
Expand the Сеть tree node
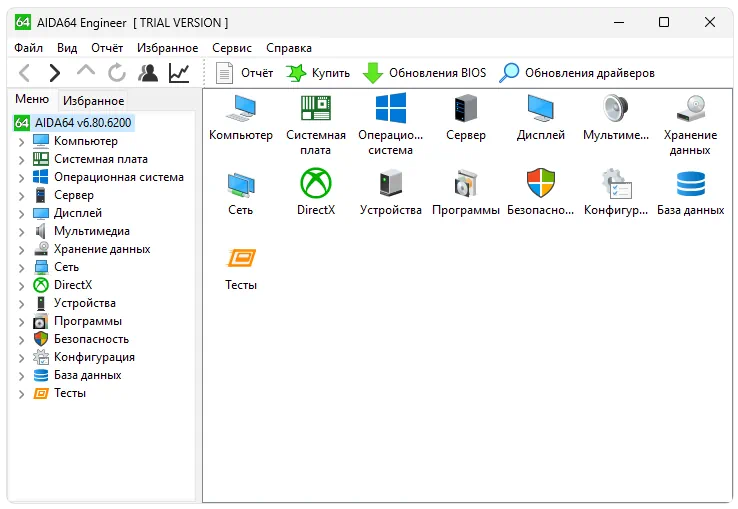(x=21, y=267)
